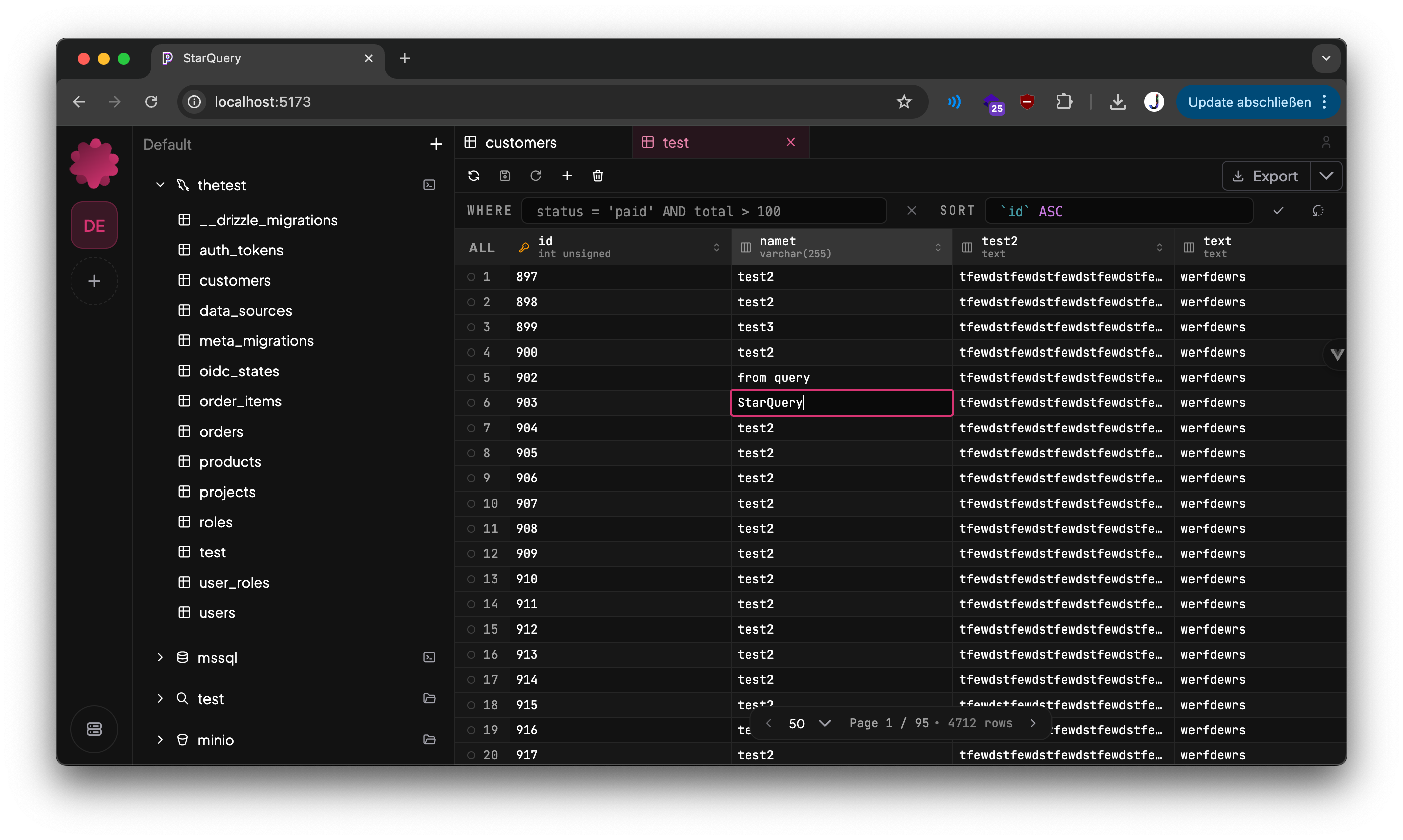This screenshot has height=840, width=1403.
Task: Click the sync refresh icon in table toolbar
Action: click(x=474, y=176)
